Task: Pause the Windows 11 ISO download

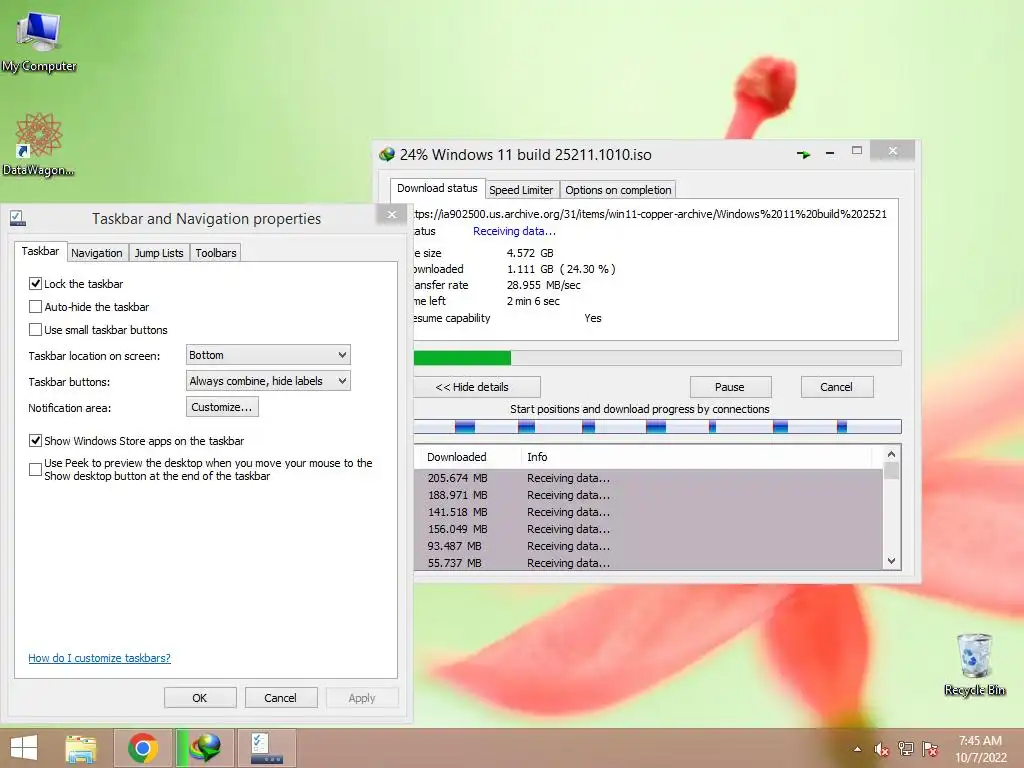Action: click(x=730, y=387)
